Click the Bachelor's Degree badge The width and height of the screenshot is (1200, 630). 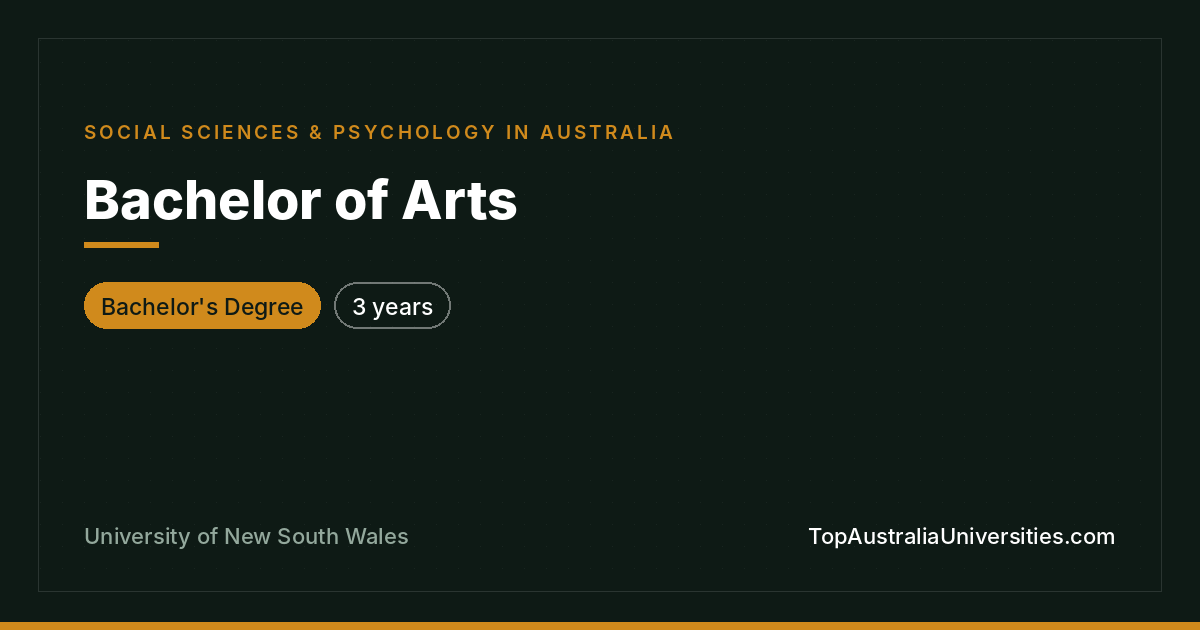pos(202,306)
